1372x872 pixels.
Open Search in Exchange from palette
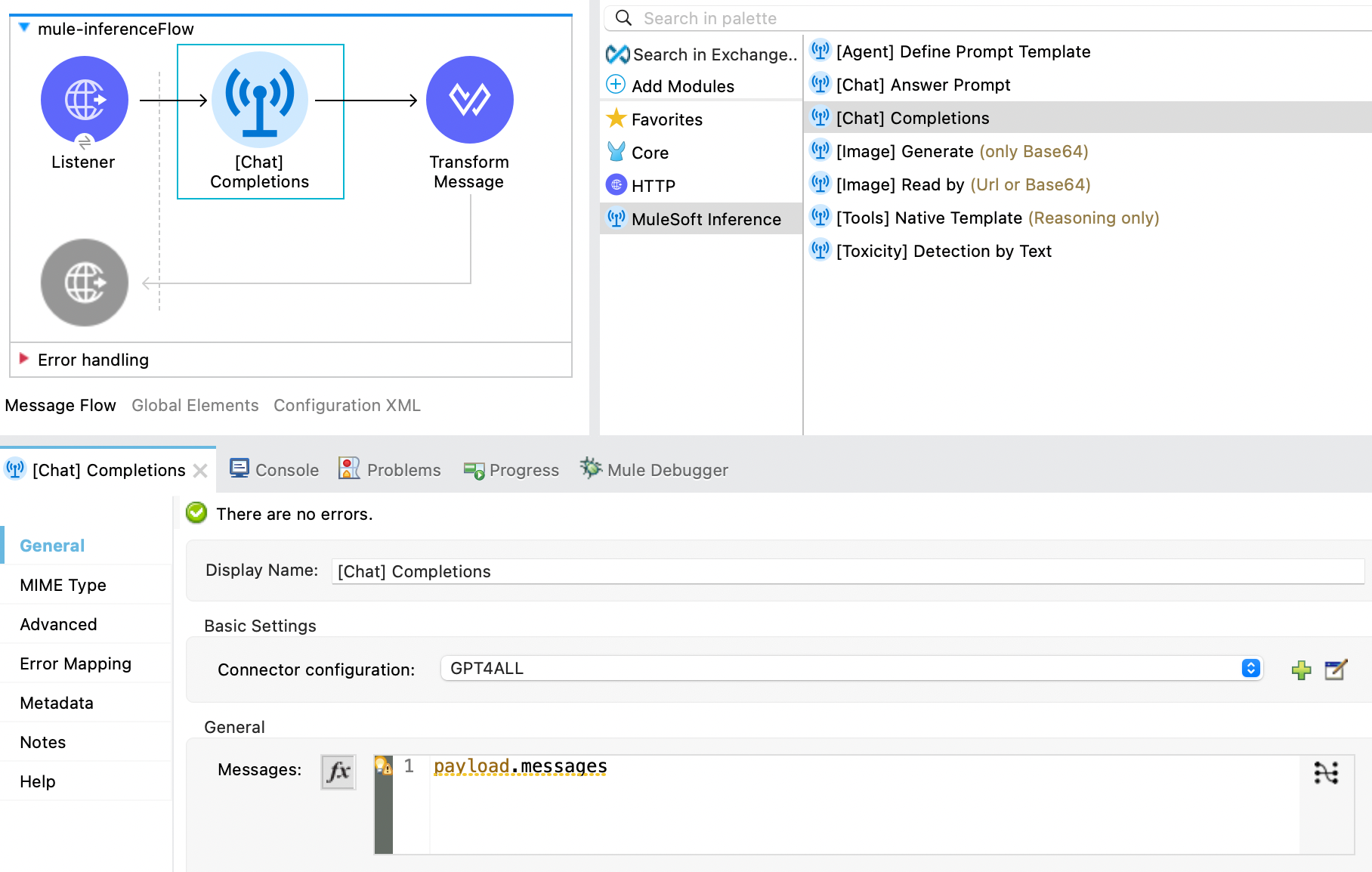point(702,54)
